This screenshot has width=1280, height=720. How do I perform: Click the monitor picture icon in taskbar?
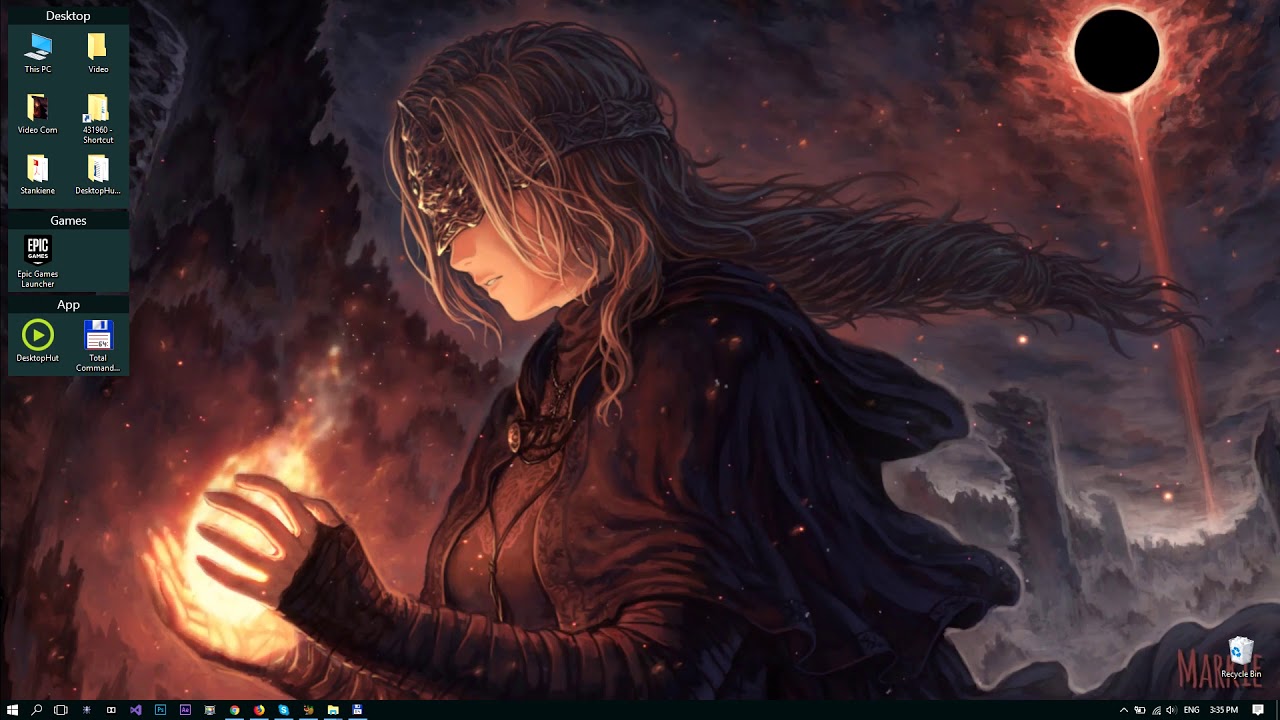(210, 710)
